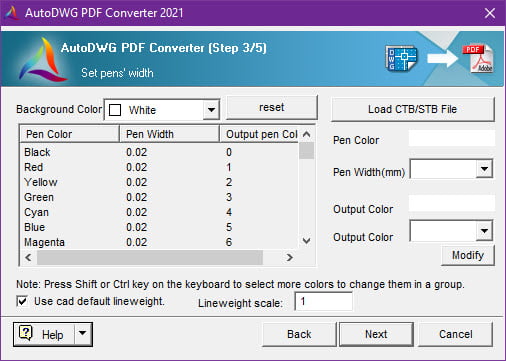The width and height of the screenshot is (506, 361).
Task: Select the Magenta pen row
Action: click(159, 242)
